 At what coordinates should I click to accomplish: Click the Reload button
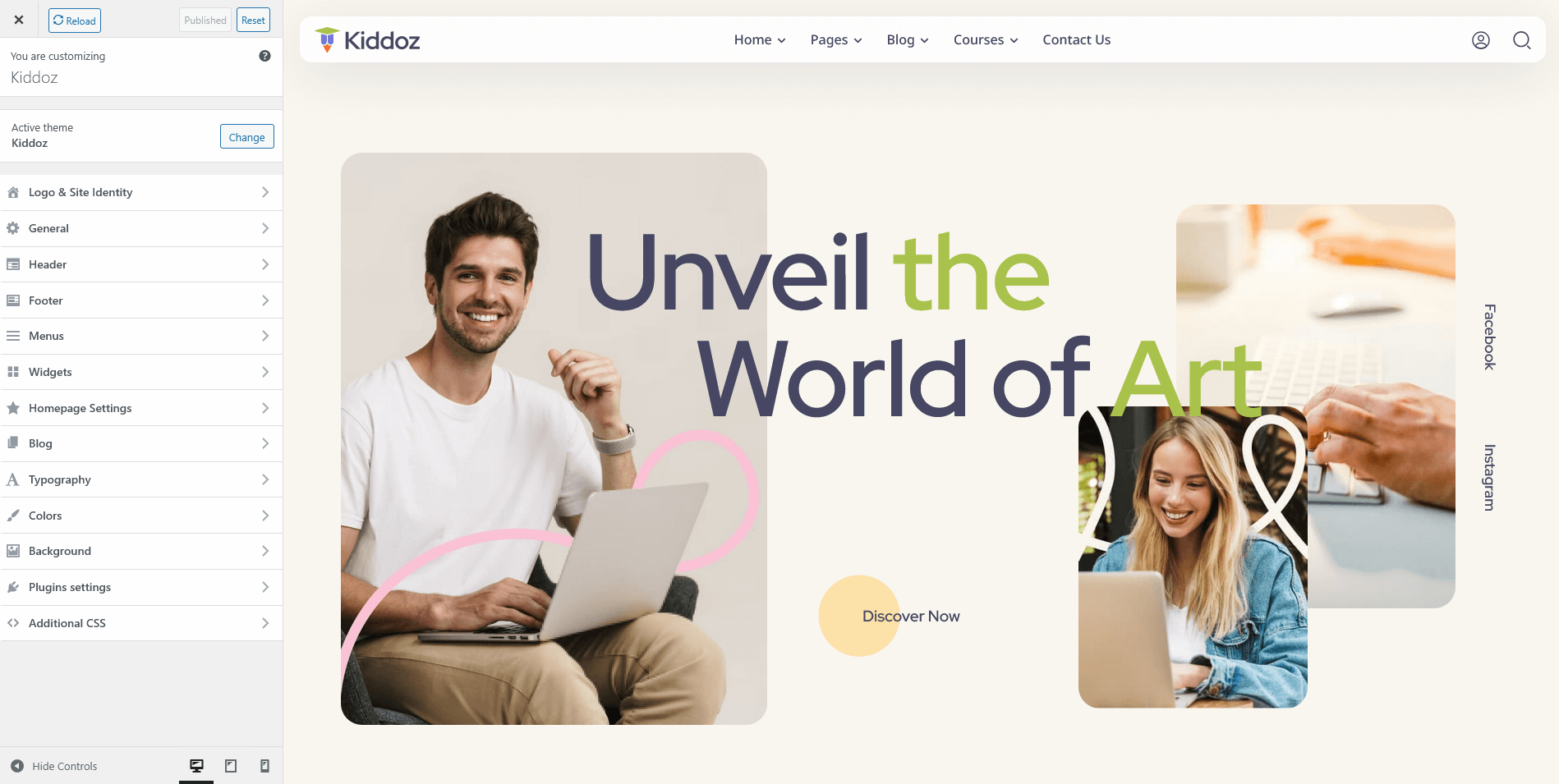tap(75, 21)
